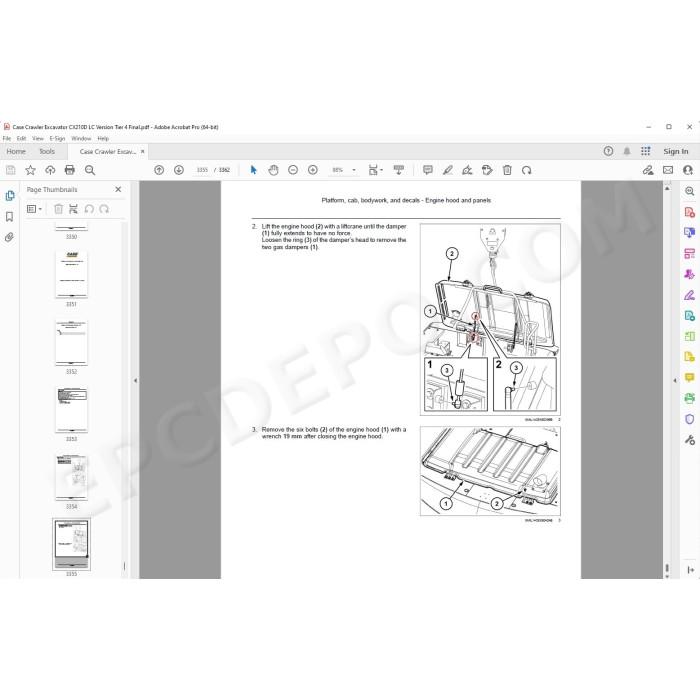The height and width of the screenshot is (700, 700).
Task: Open the share with others icon
Action: (688, 170)
